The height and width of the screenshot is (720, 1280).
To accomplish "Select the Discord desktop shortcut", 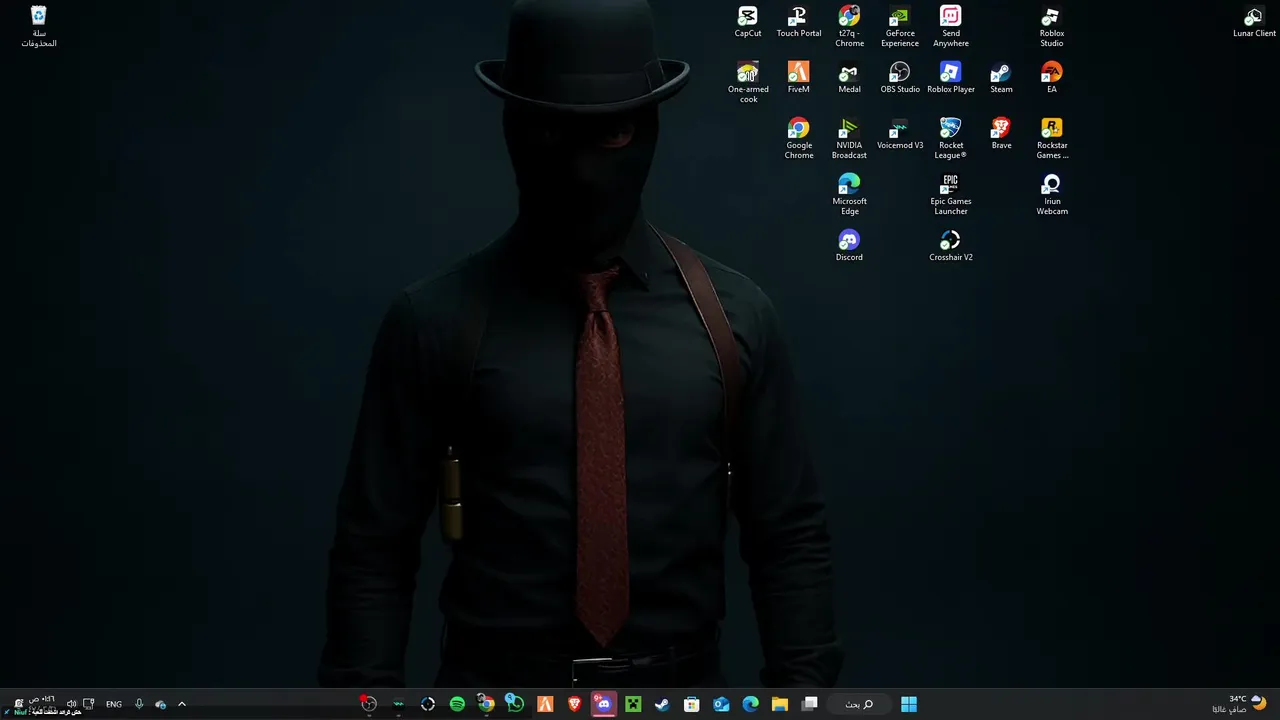I will point(849,246).
